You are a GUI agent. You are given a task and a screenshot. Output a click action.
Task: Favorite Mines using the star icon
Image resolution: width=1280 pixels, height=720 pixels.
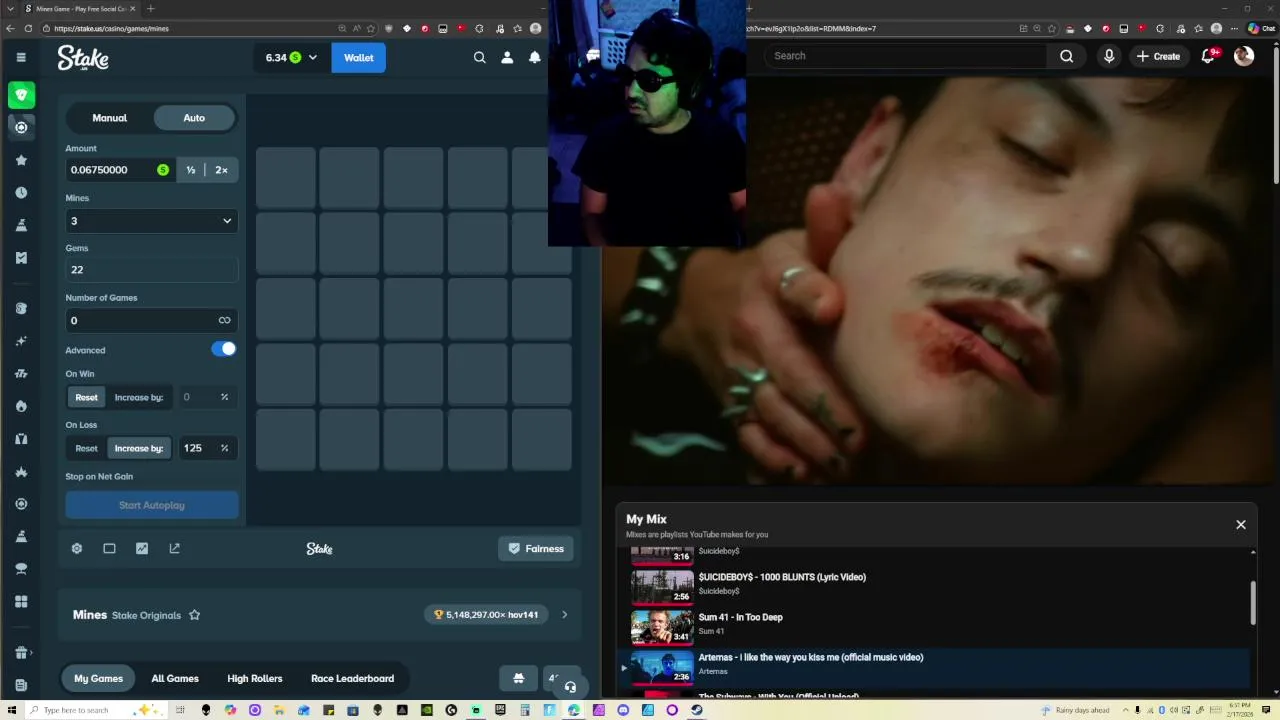[x=195, y=615]
